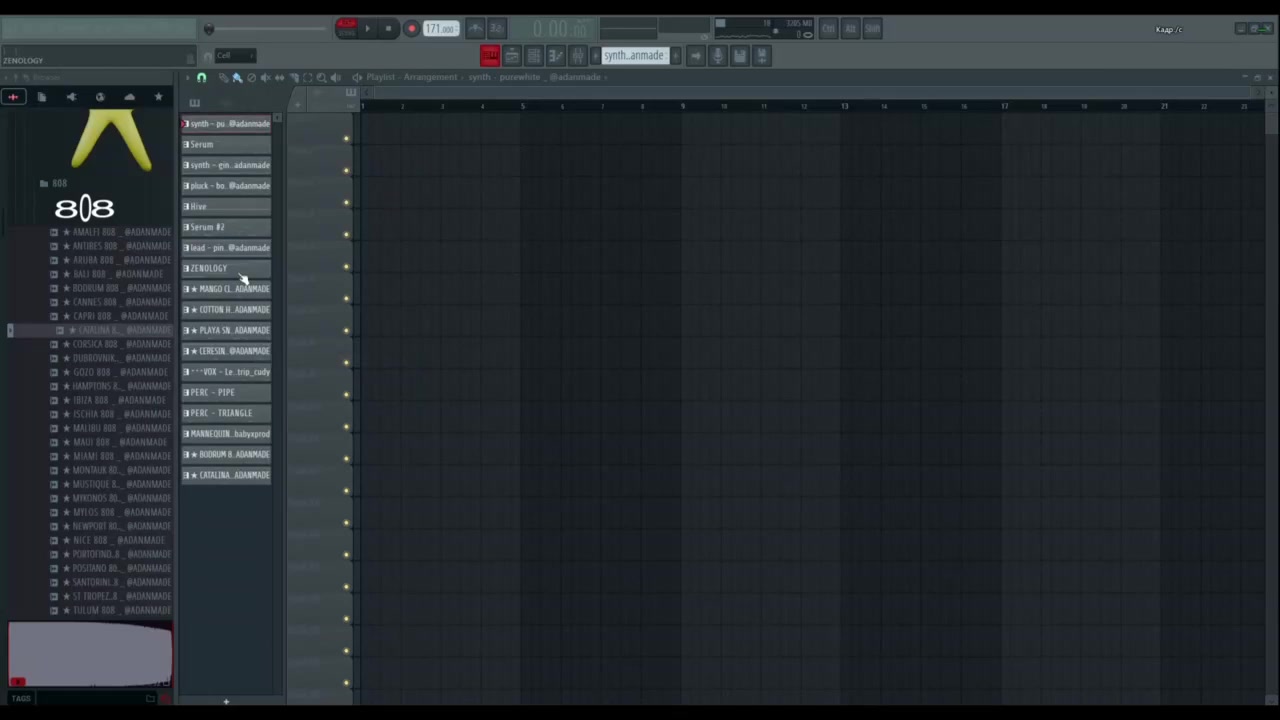Click the tempo 171 field
Screen dimensions: 1280x720
click(440, 29)
